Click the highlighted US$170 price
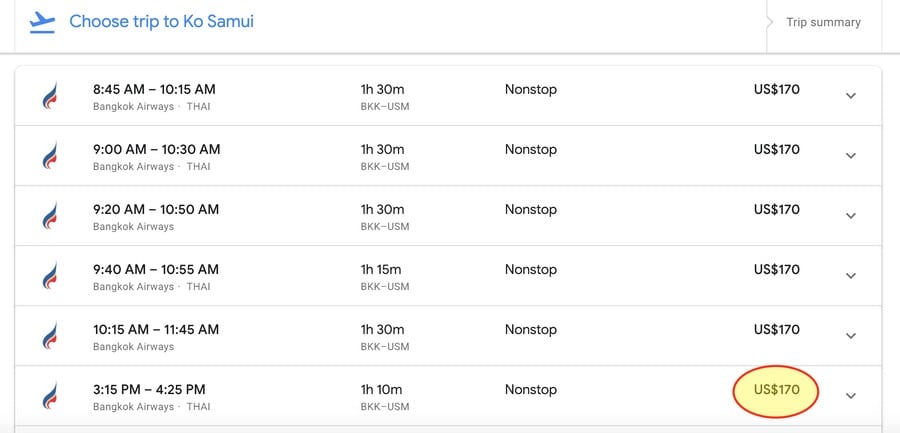Viewport: 900px width, 433px height. click(776, 391)
